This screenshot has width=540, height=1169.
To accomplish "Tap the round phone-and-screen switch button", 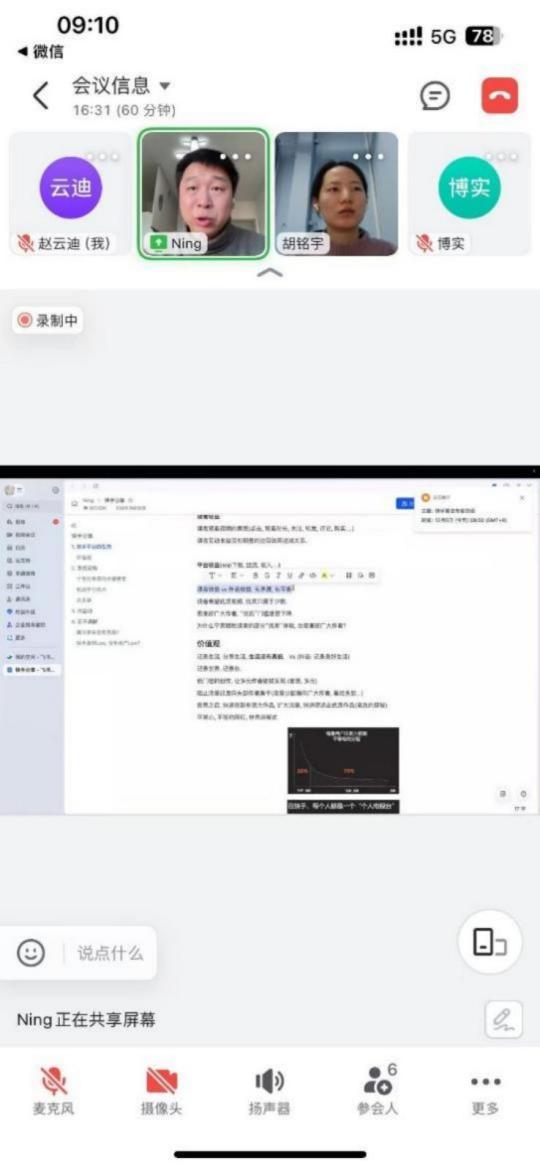I will (490, 942).
